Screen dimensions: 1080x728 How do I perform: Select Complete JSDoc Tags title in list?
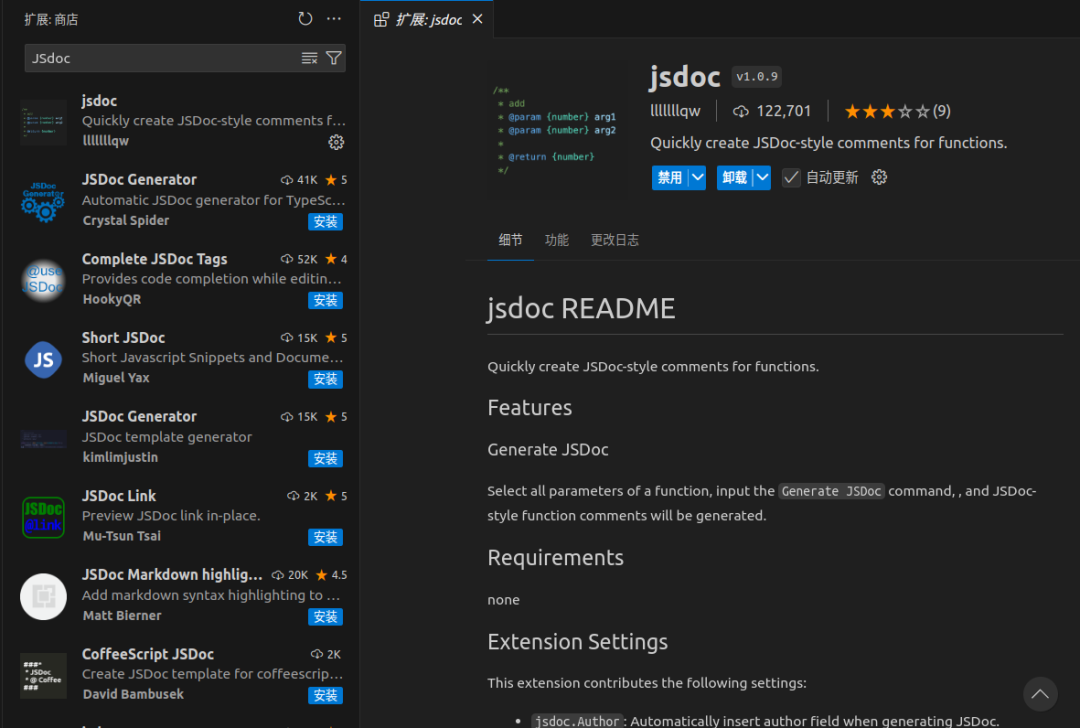pyautogui.click(x=154, y=259)
